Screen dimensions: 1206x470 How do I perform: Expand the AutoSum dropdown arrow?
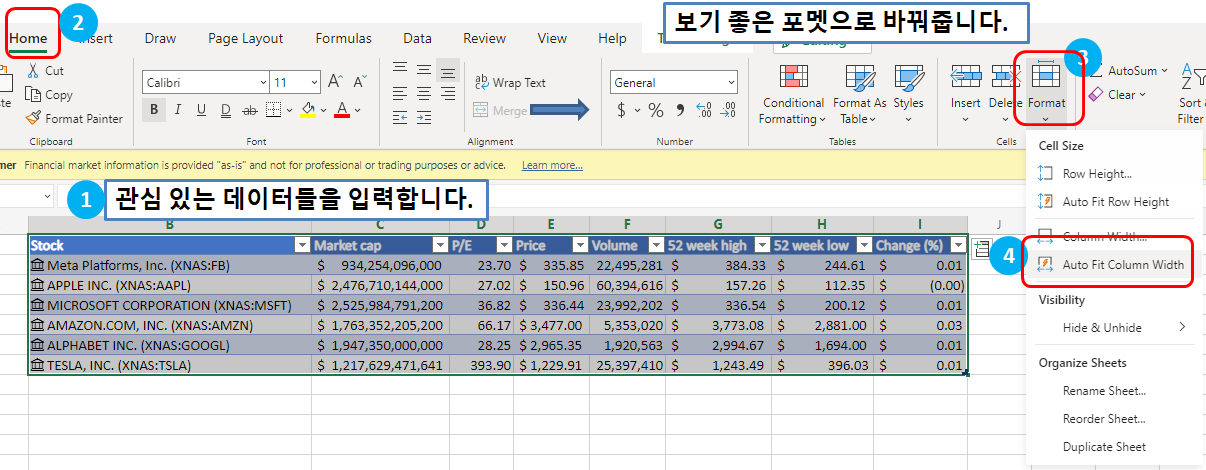point(1163,71)
